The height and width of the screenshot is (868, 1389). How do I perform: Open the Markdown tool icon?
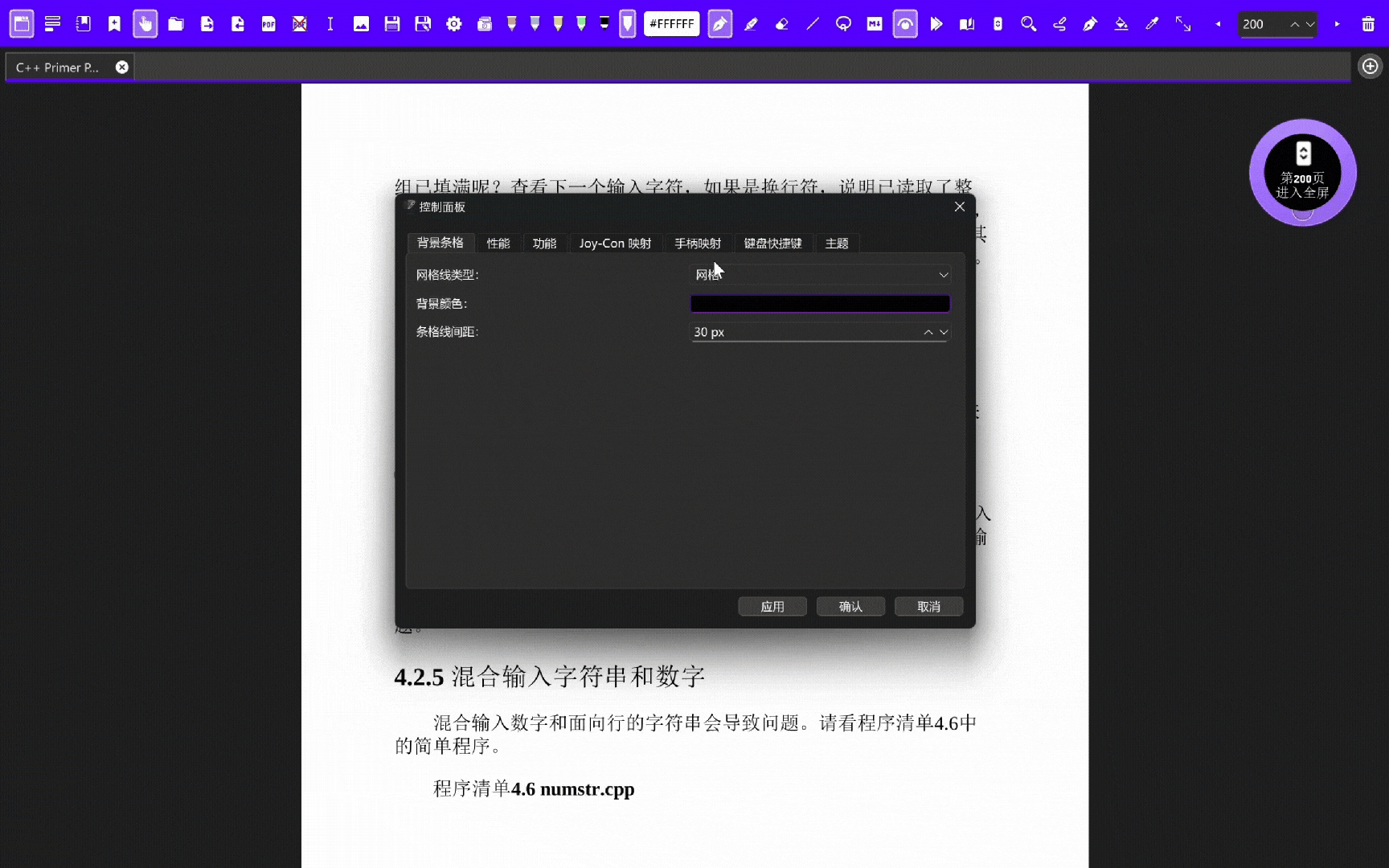pos(874,23)
